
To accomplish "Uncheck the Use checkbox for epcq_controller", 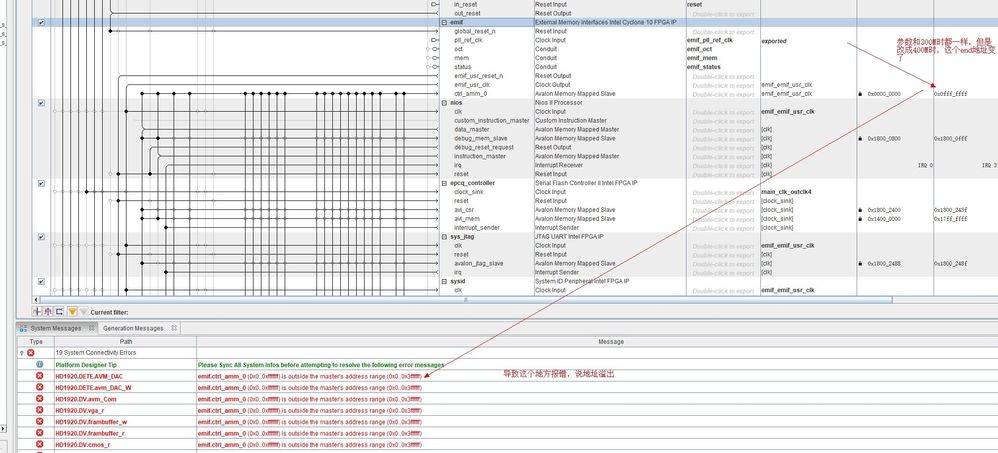I will click(x=41, y=183).
